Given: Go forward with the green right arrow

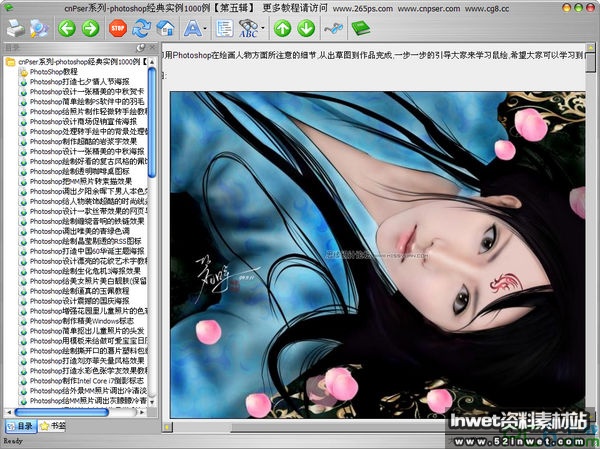Looking at the screenshot, I should (x=91, y=29).
